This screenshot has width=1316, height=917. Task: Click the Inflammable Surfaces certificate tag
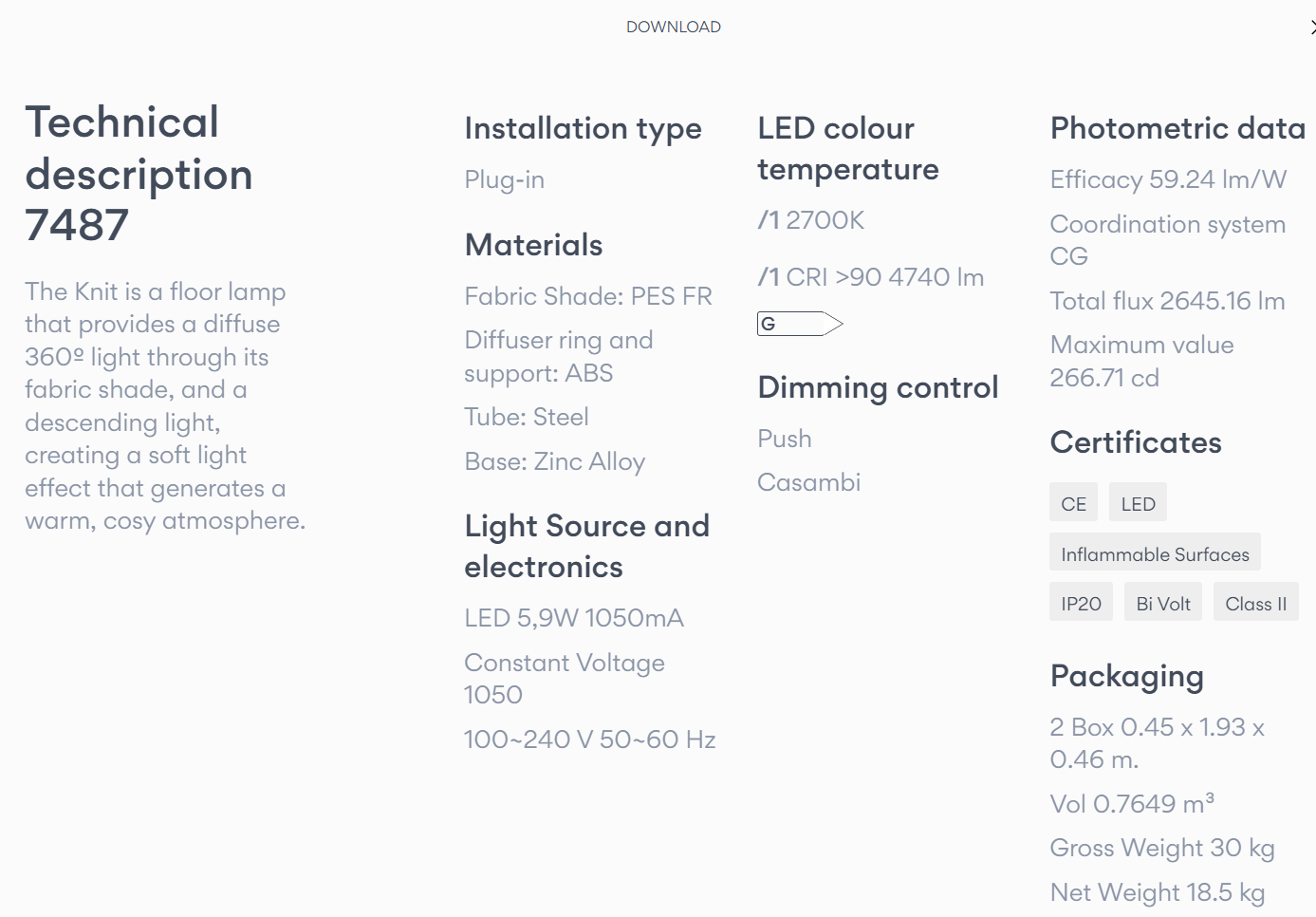tap(1155, 553)
